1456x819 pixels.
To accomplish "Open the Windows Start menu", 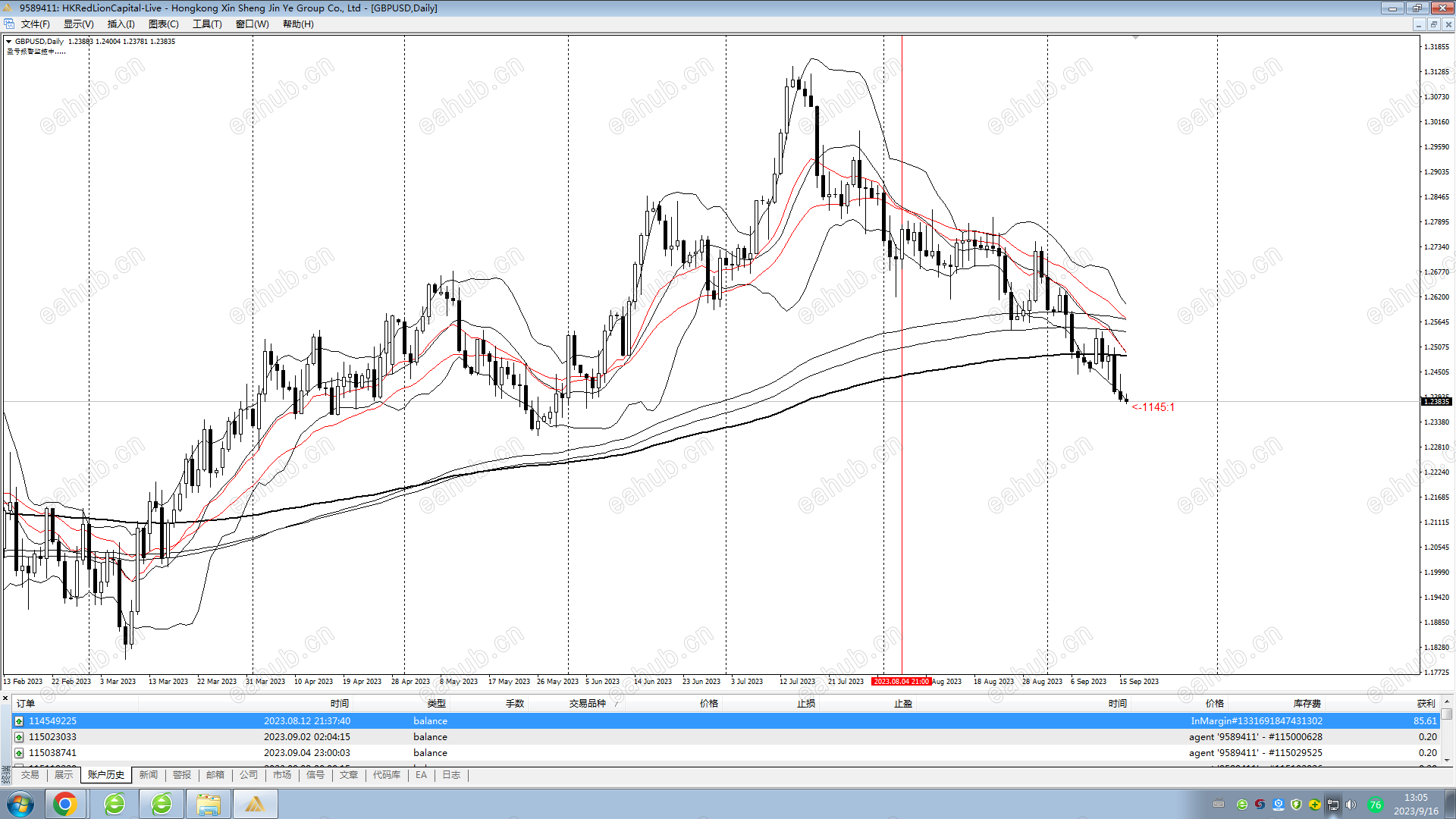I will 20,804.
